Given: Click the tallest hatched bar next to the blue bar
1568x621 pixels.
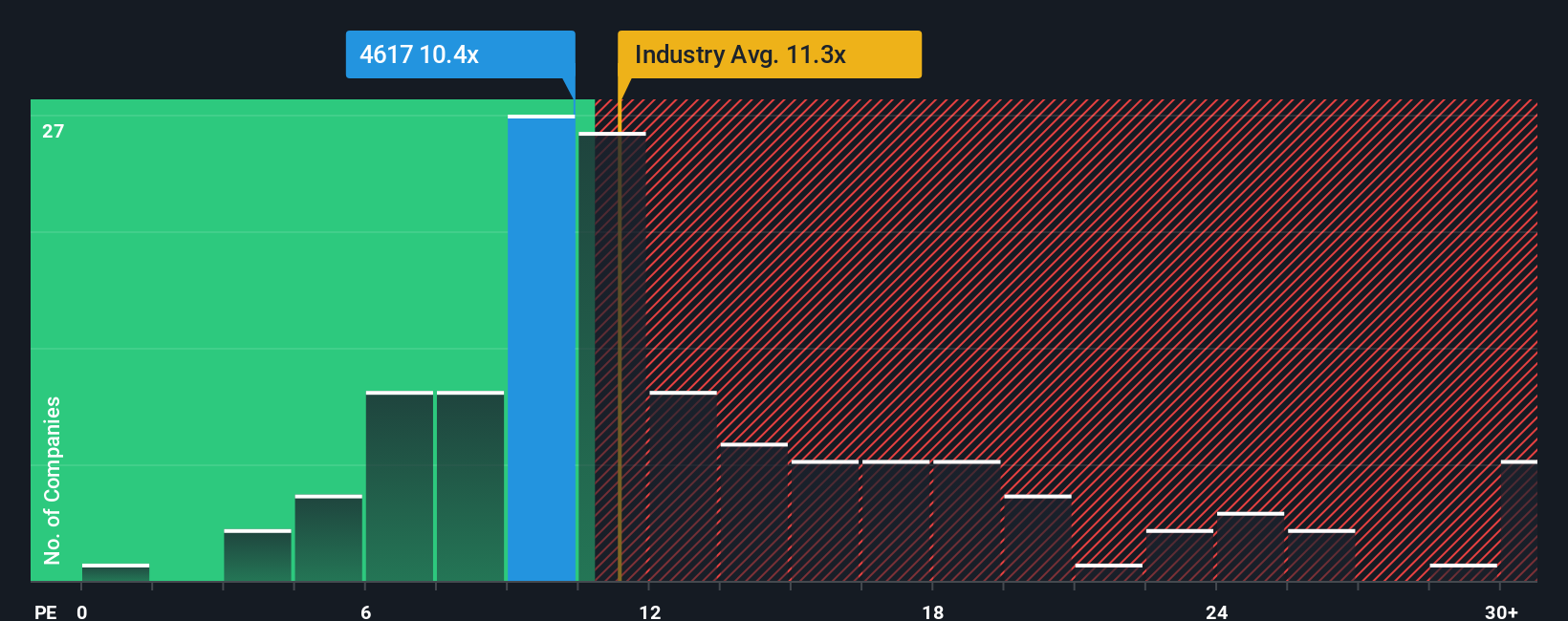Looking at the screenshot, I should [612, 357].
